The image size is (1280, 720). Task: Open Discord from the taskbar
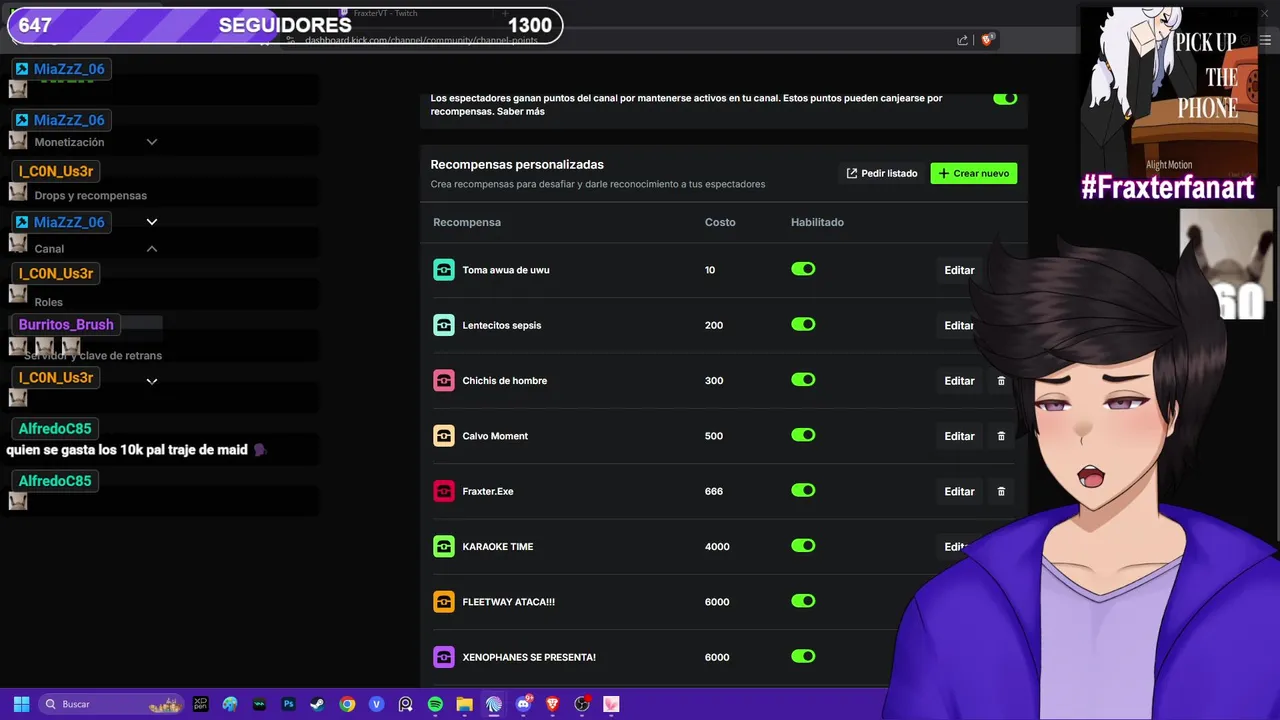click(x=523, y=704)
